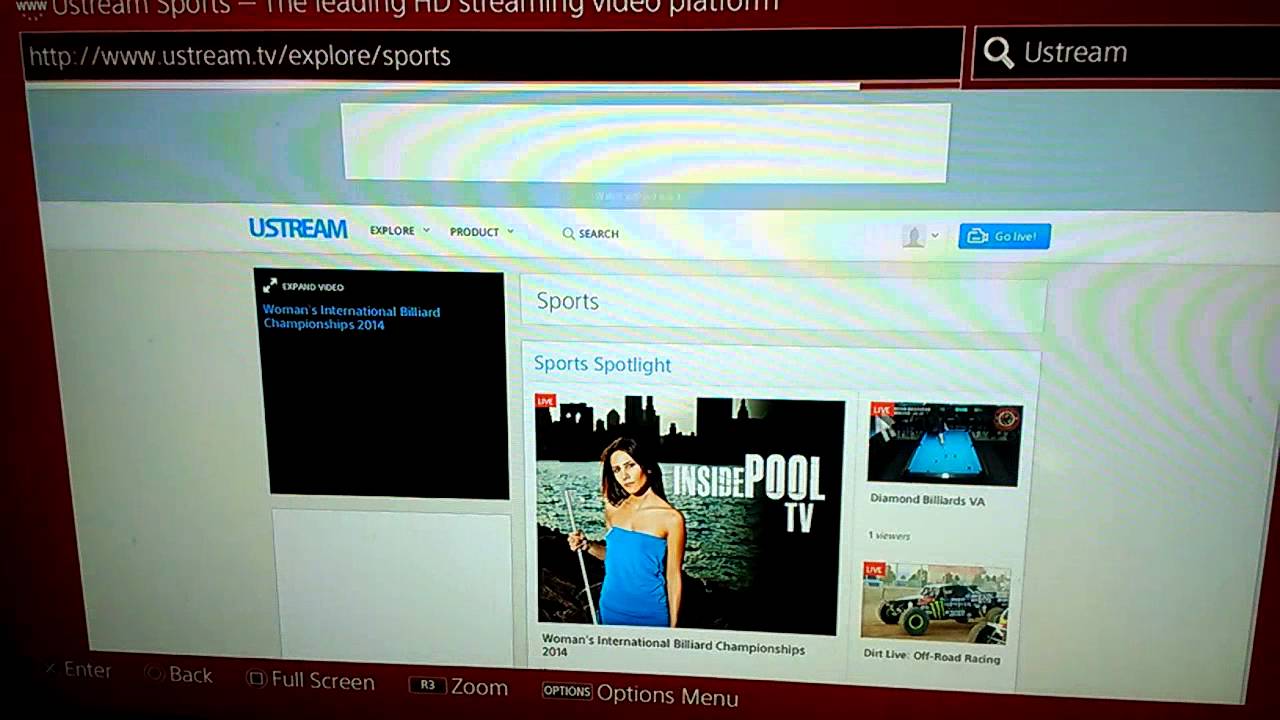The height and width of the screenshot is (720, 1280).
Task: Click the Go live! button
Action: click(x=1004, y=236)
